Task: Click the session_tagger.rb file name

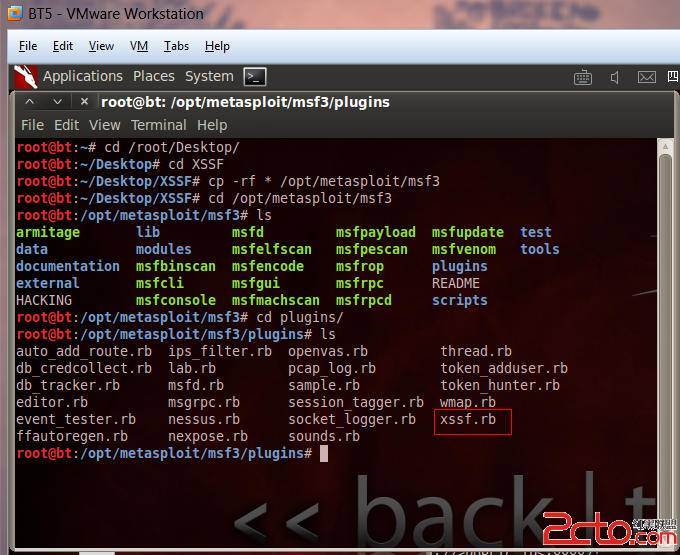Action: pyautogui.click(x=356, y=402)
